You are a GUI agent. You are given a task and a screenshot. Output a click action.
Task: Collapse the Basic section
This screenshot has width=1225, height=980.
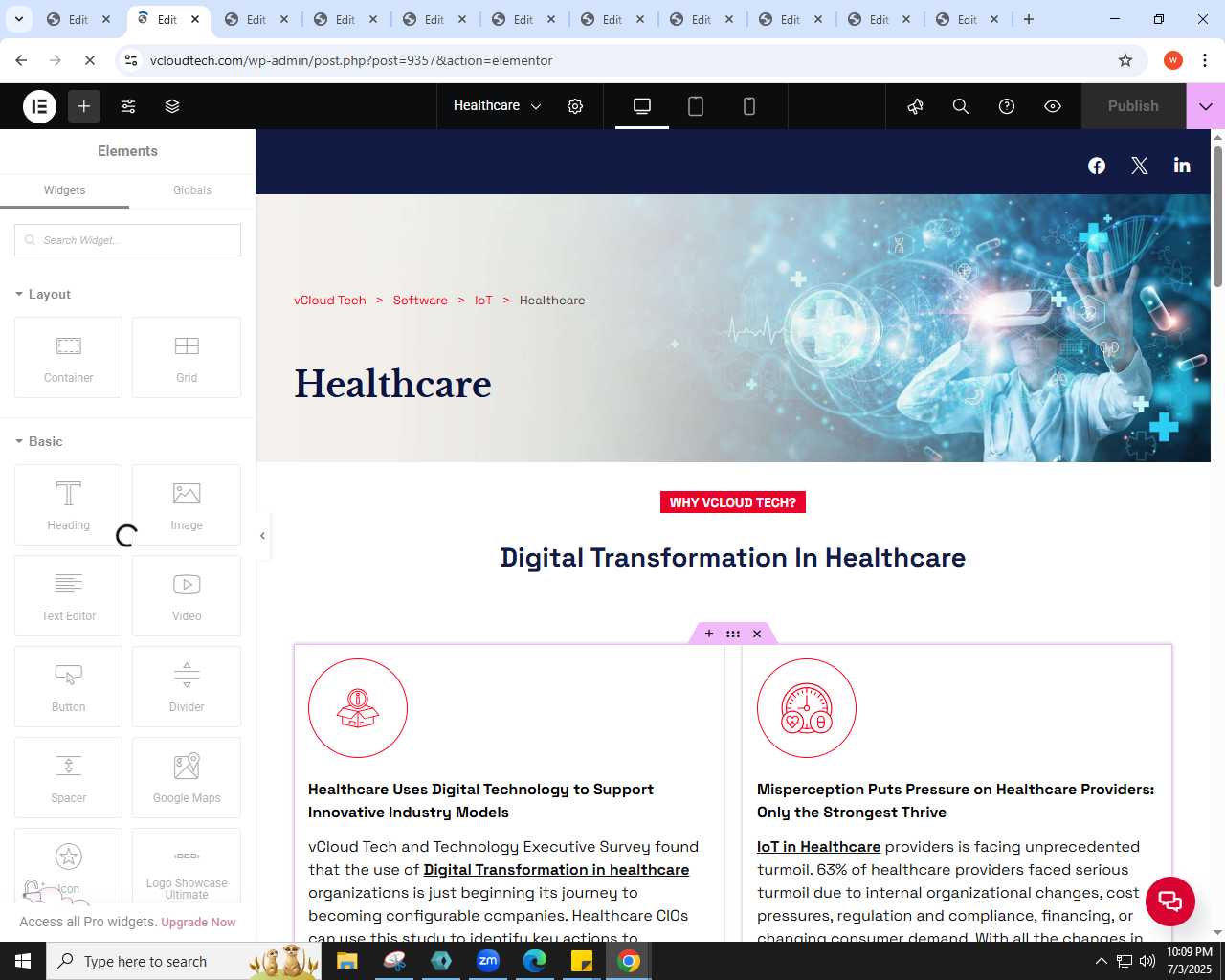[39, 441]
